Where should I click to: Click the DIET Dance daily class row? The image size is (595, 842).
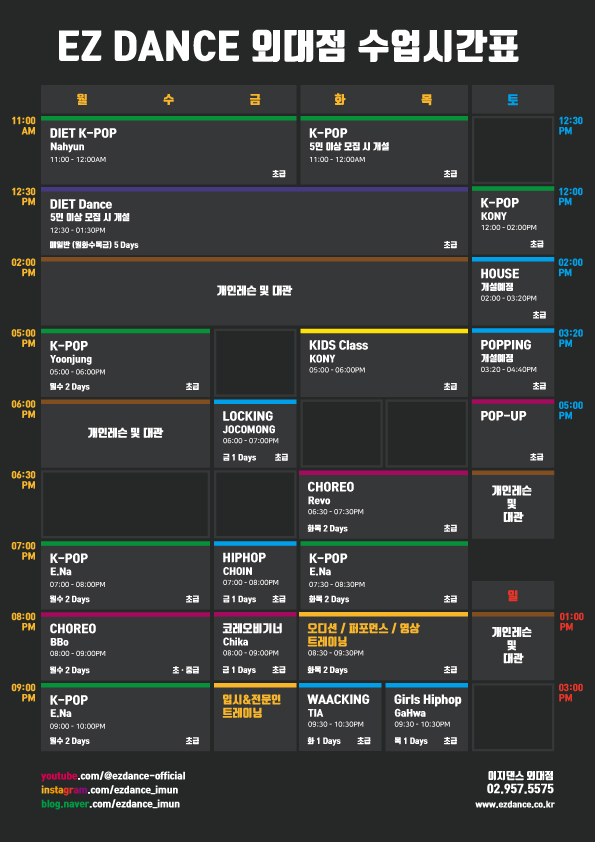(255, 221)
